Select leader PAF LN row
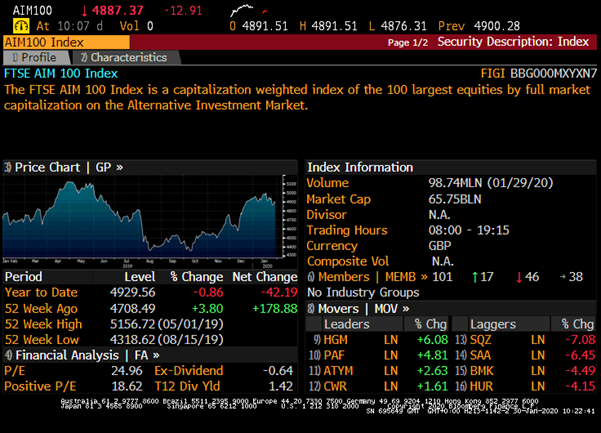Screen dimensions: 601x433 coord(378,355)
